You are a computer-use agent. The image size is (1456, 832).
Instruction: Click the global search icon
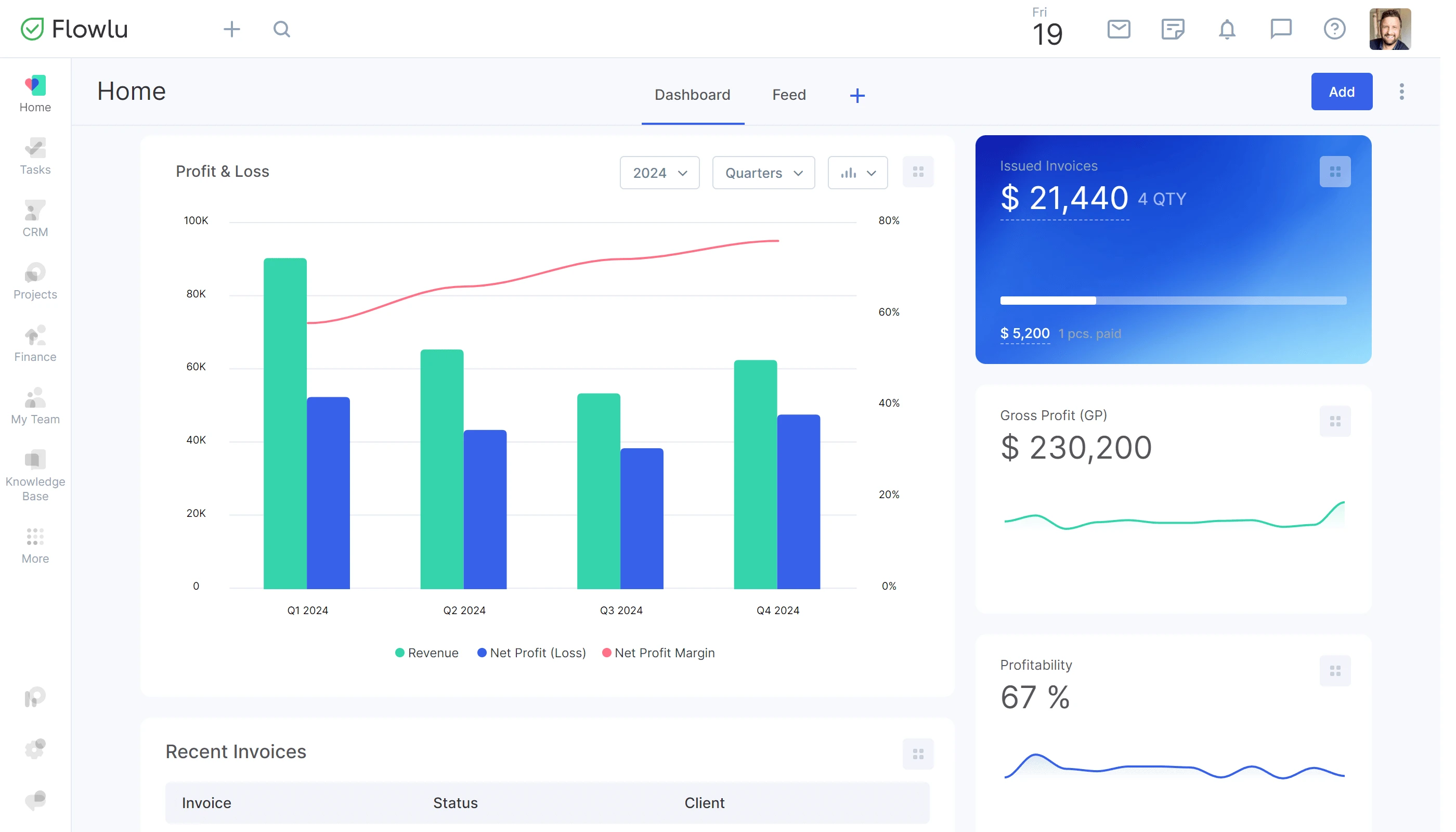point(281,29)
